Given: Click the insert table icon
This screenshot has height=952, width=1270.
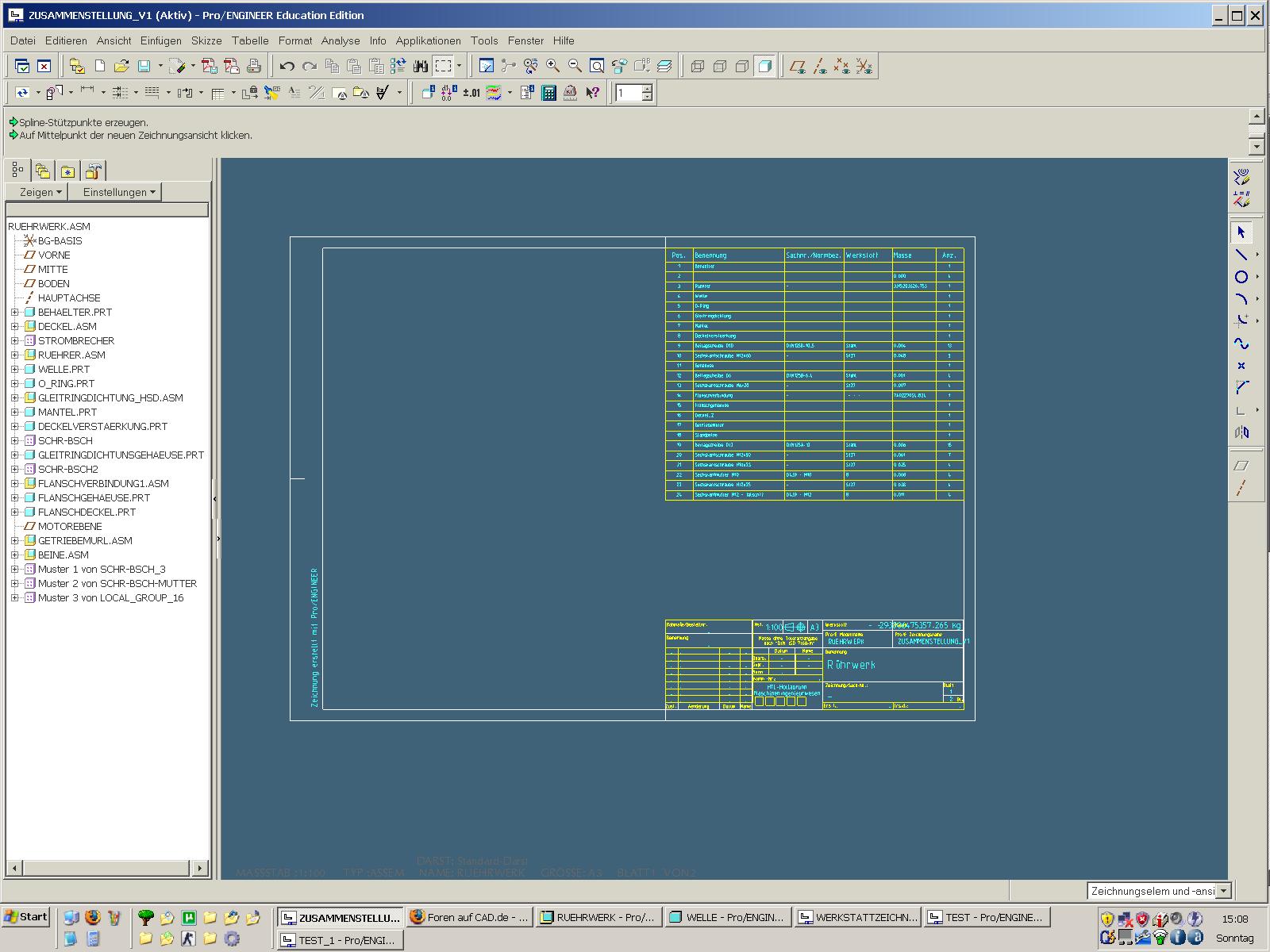Looking at the screenshot, I should click(218, 93).
